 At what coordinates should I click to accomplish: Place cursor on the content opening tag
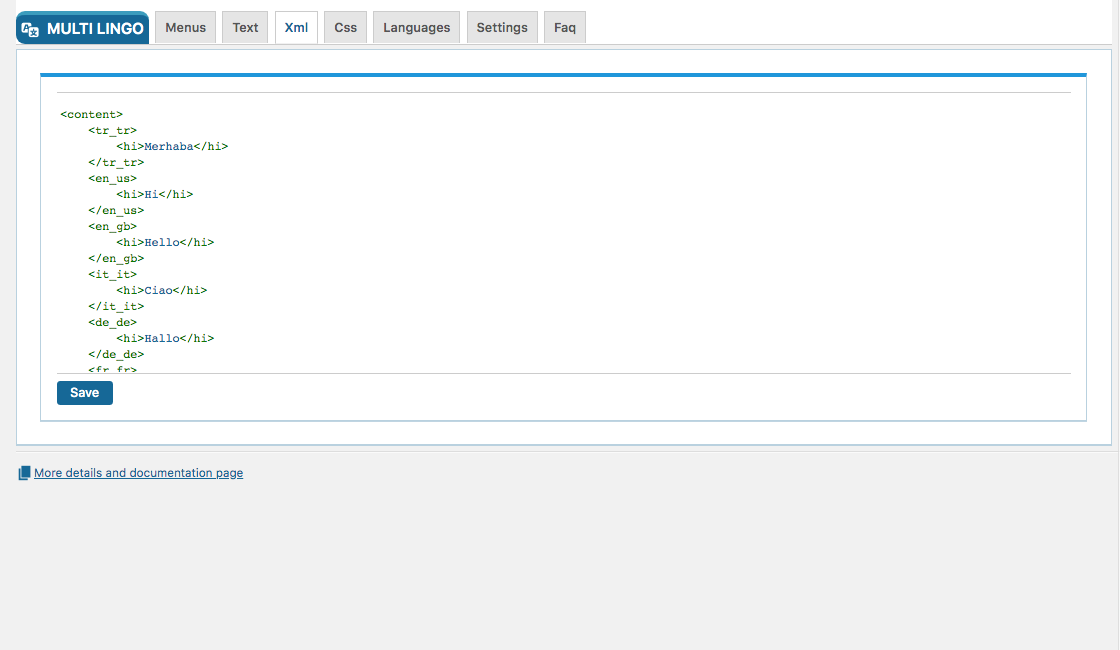[91, 114]
